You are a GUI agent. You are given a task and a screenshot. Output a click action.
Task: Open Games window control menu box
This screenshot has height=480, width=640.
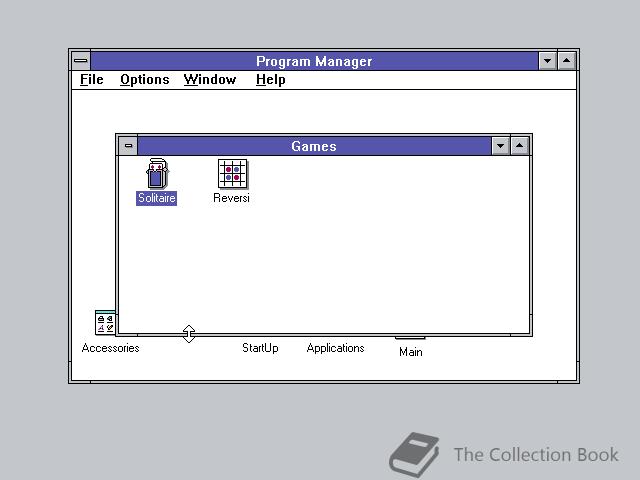click(128, 146)
